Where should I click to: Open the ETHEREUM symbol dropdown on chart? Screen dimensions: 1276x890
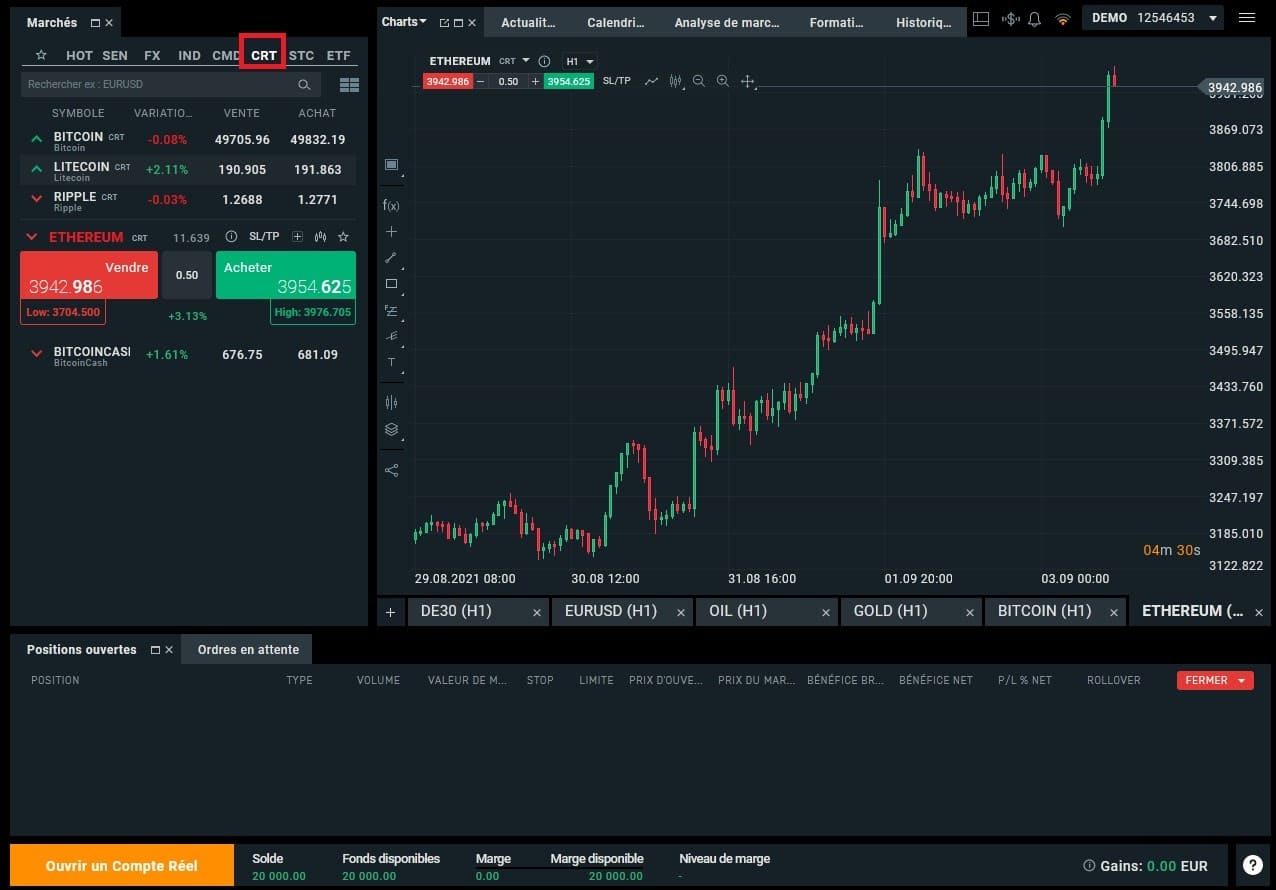point(525,61)
